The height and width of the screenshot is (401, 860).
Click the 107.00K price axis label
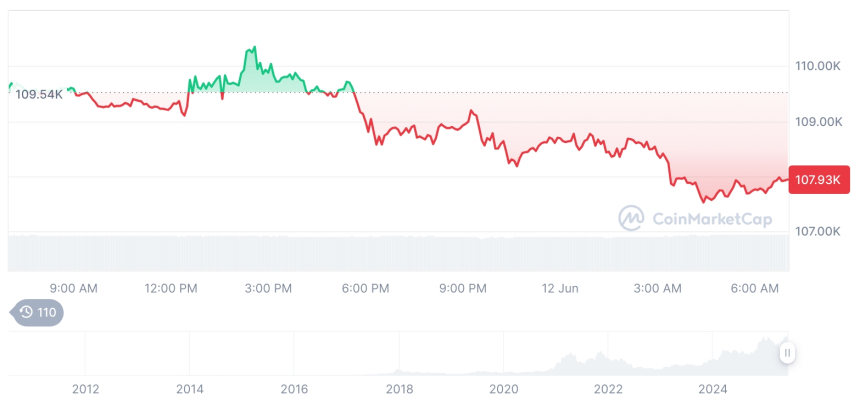(817, 231)
